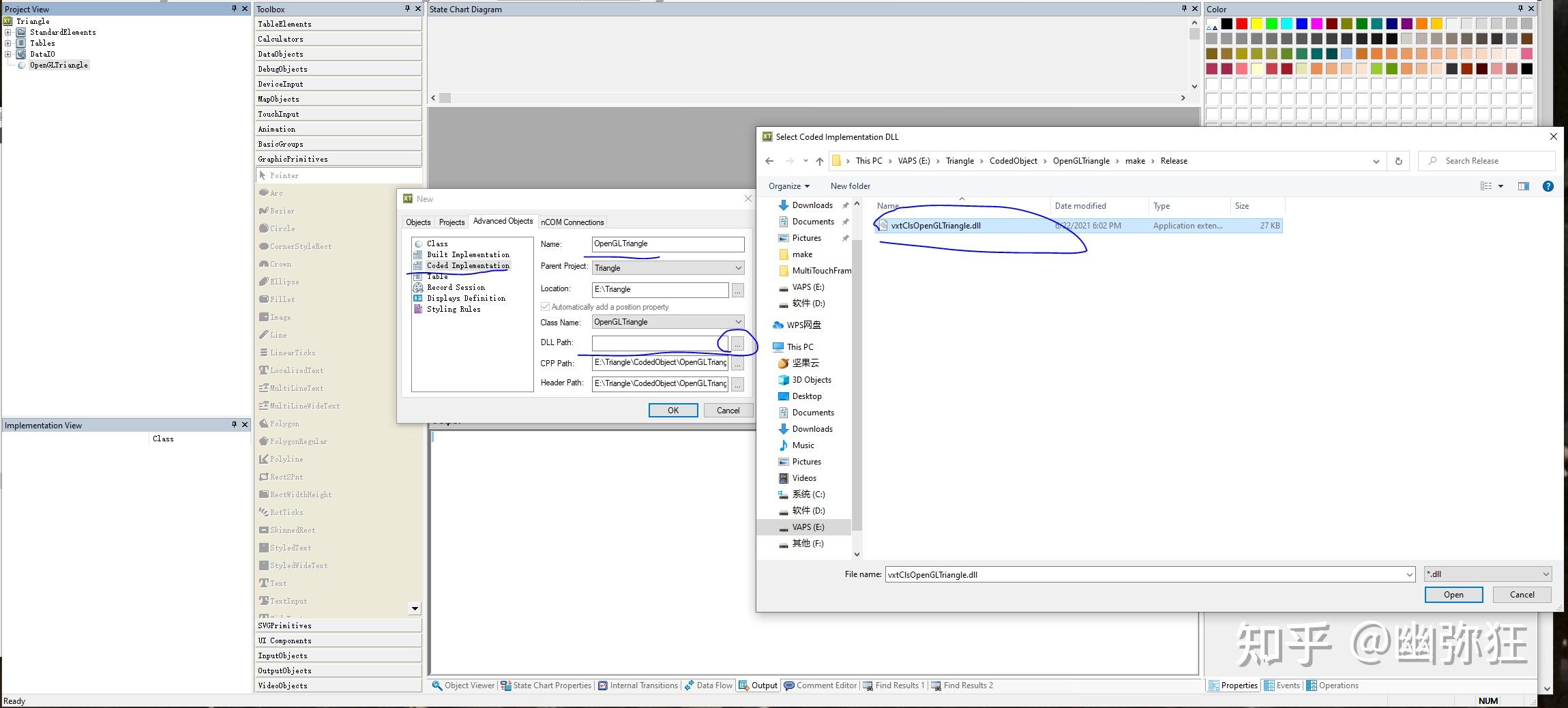
Task: Check Automatically add a position property
Action: coord(545,306)
